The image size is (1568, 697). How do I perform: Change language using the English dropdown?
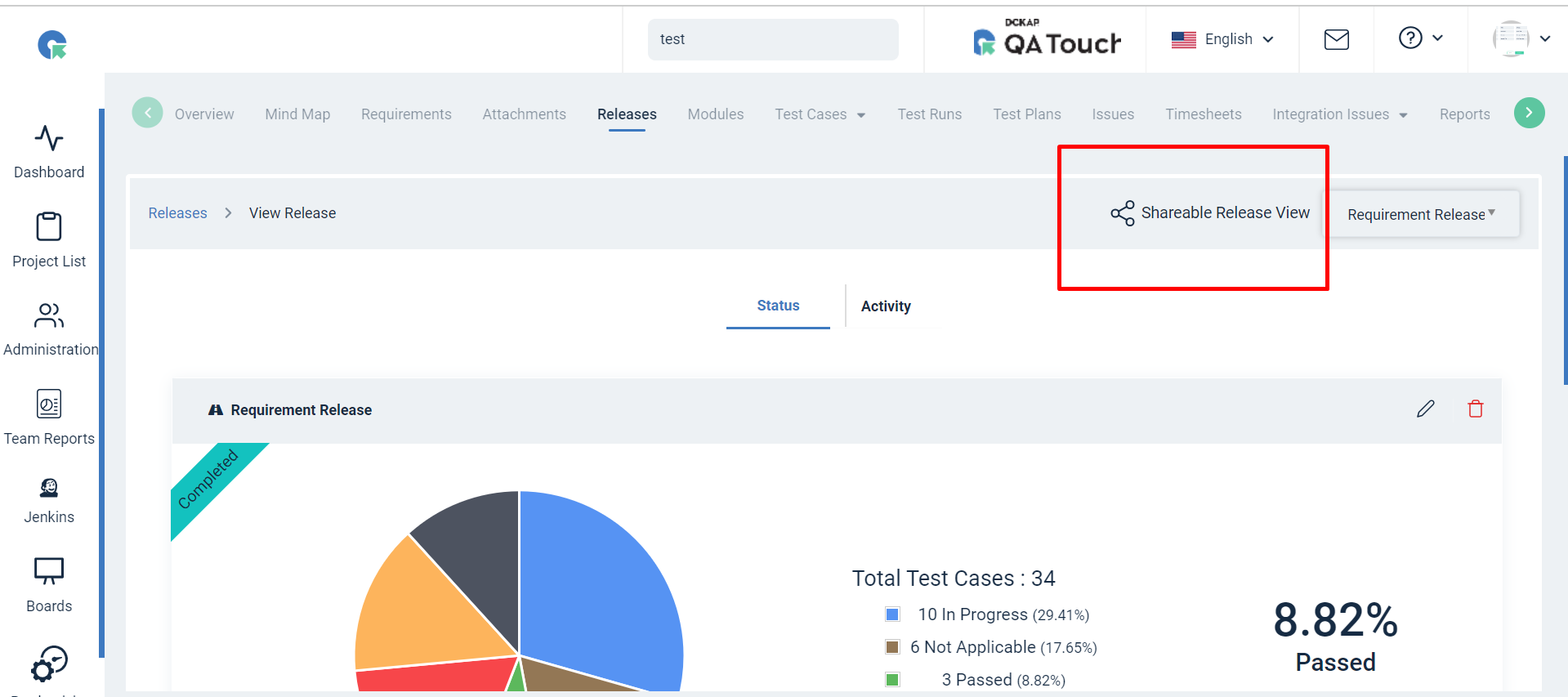(1222, 39)
